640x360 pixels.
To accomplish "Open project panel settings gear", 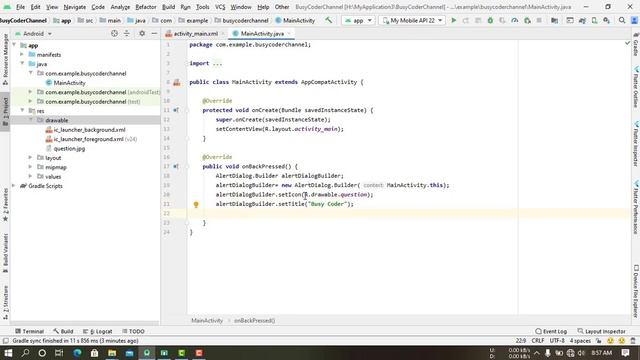I will [142, 33].
